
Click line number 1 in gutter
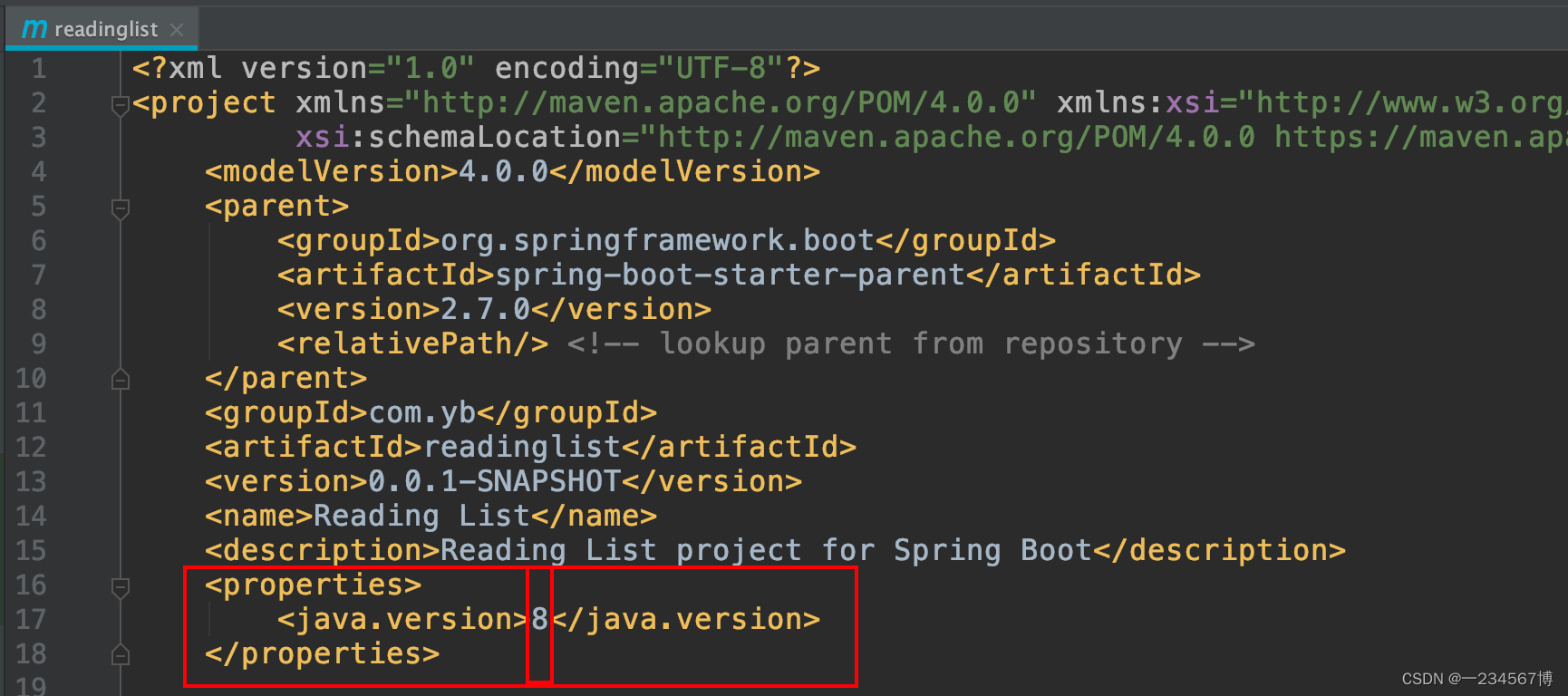[38, 69]
